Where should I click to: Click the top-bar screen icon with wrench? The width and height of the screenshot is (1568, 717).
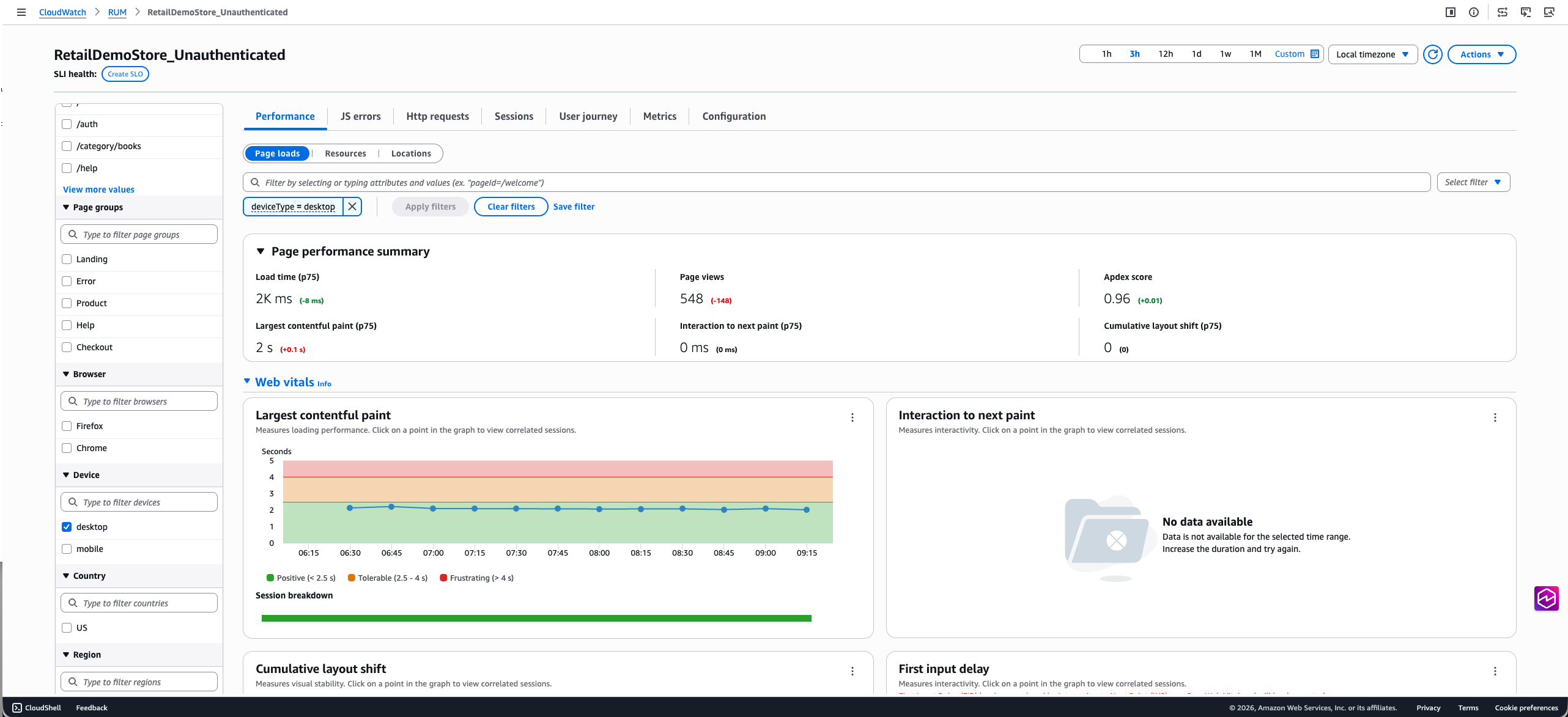[x=1549, y=12]
